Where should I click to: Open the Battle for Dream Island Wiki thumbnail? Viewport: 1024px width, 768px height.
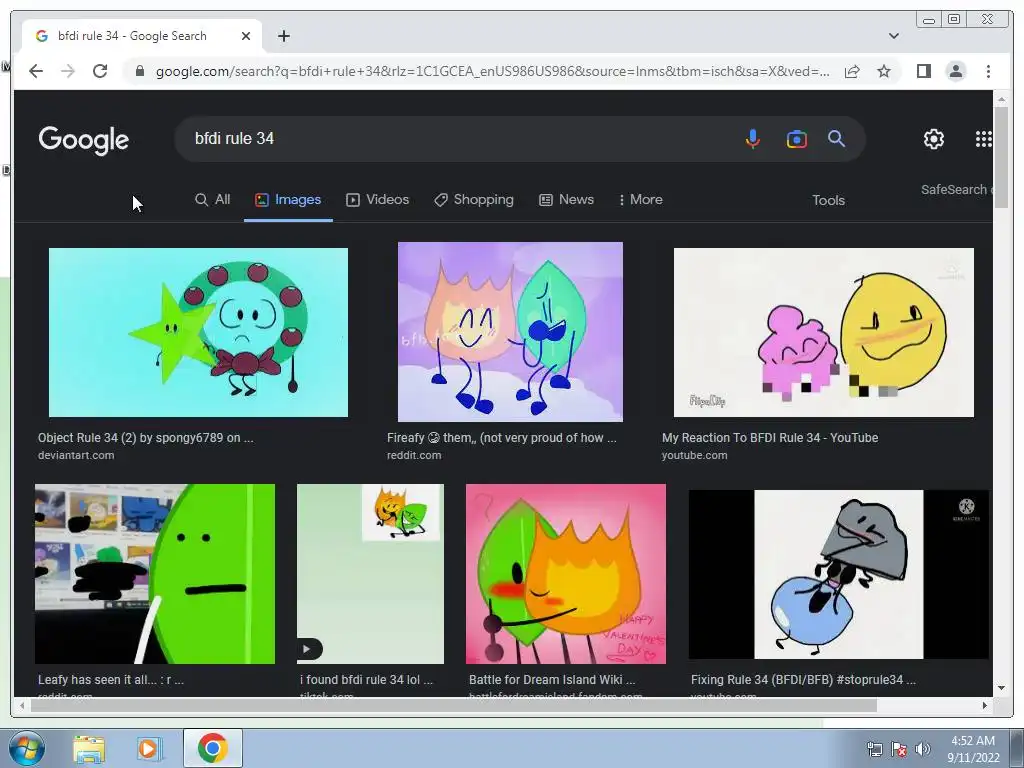(x=566, y=574)
